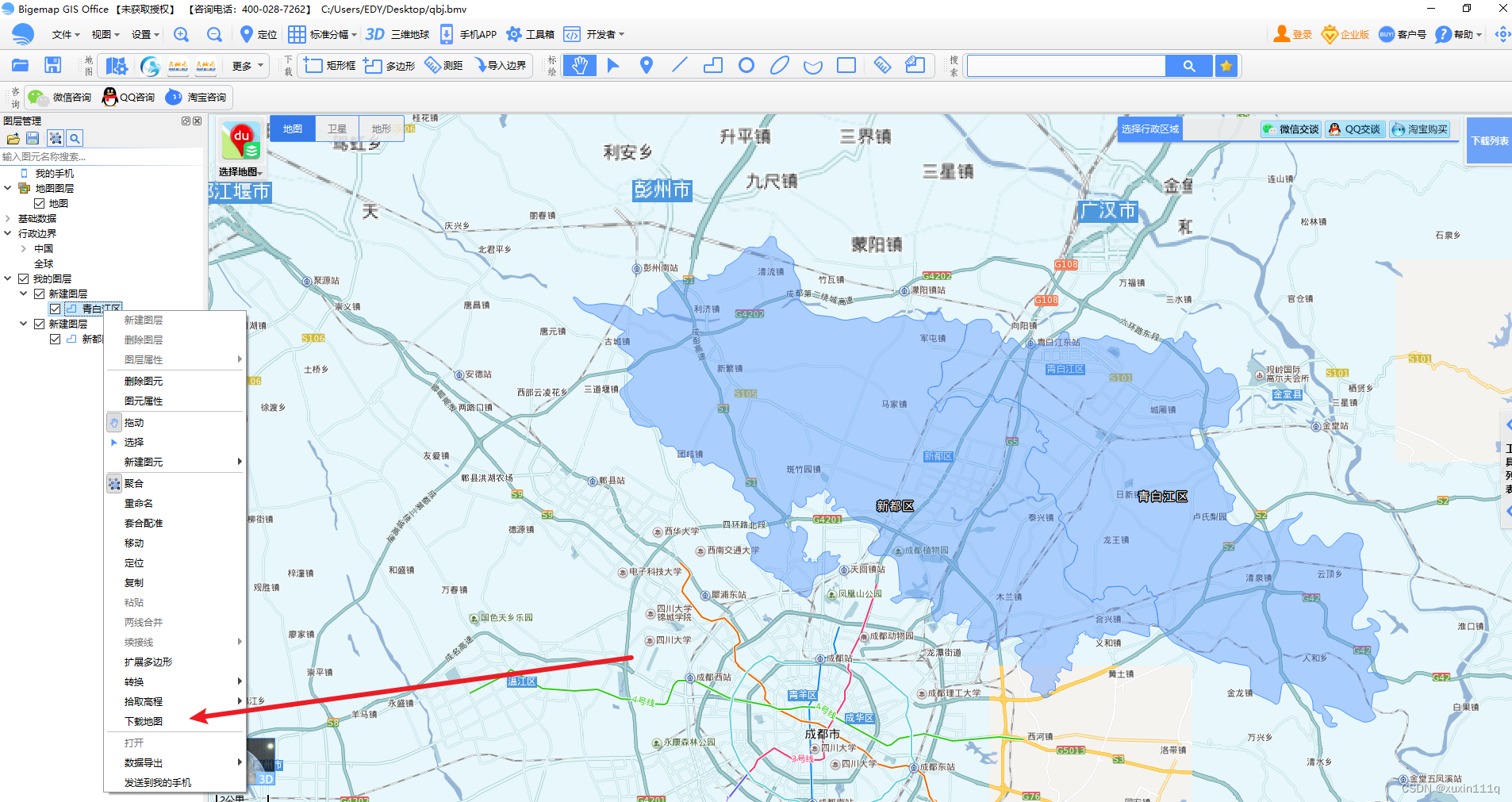The image size is (1512, 802).
Task: Uncheck the 地图 layer checkbox
Action: 39,202
